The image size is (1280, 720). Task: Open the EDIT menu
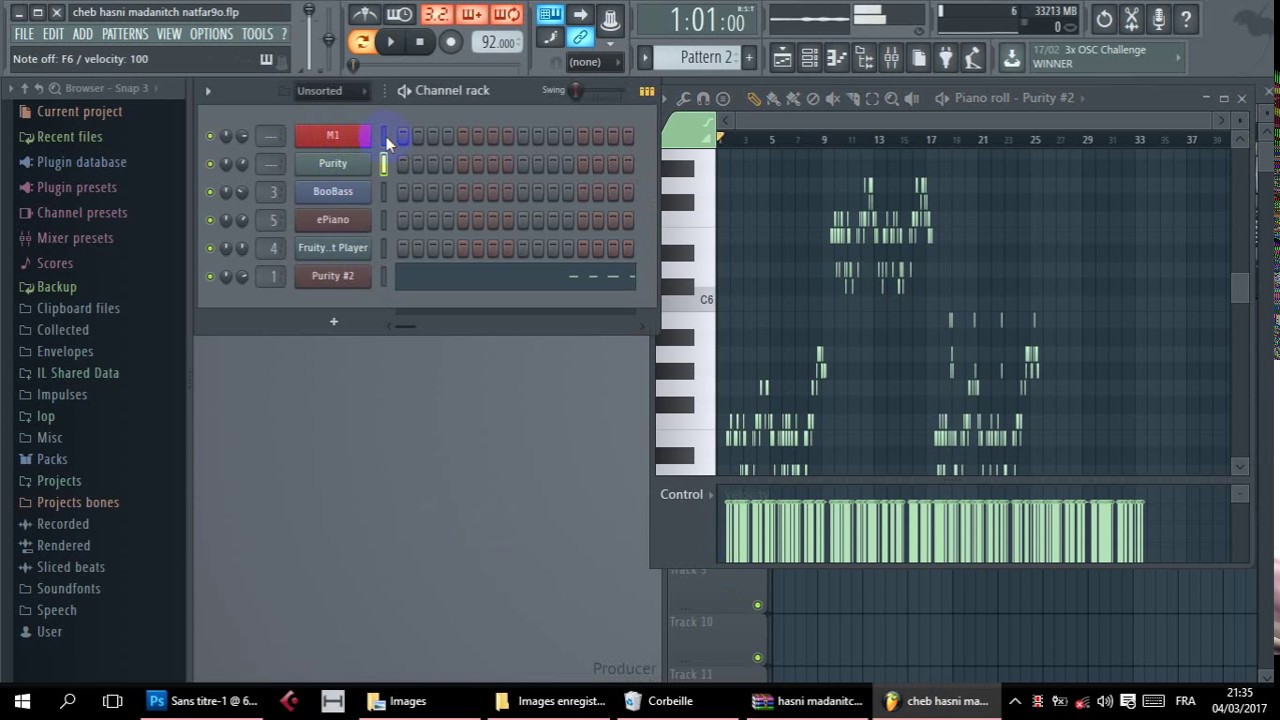[x=53, y=34]
